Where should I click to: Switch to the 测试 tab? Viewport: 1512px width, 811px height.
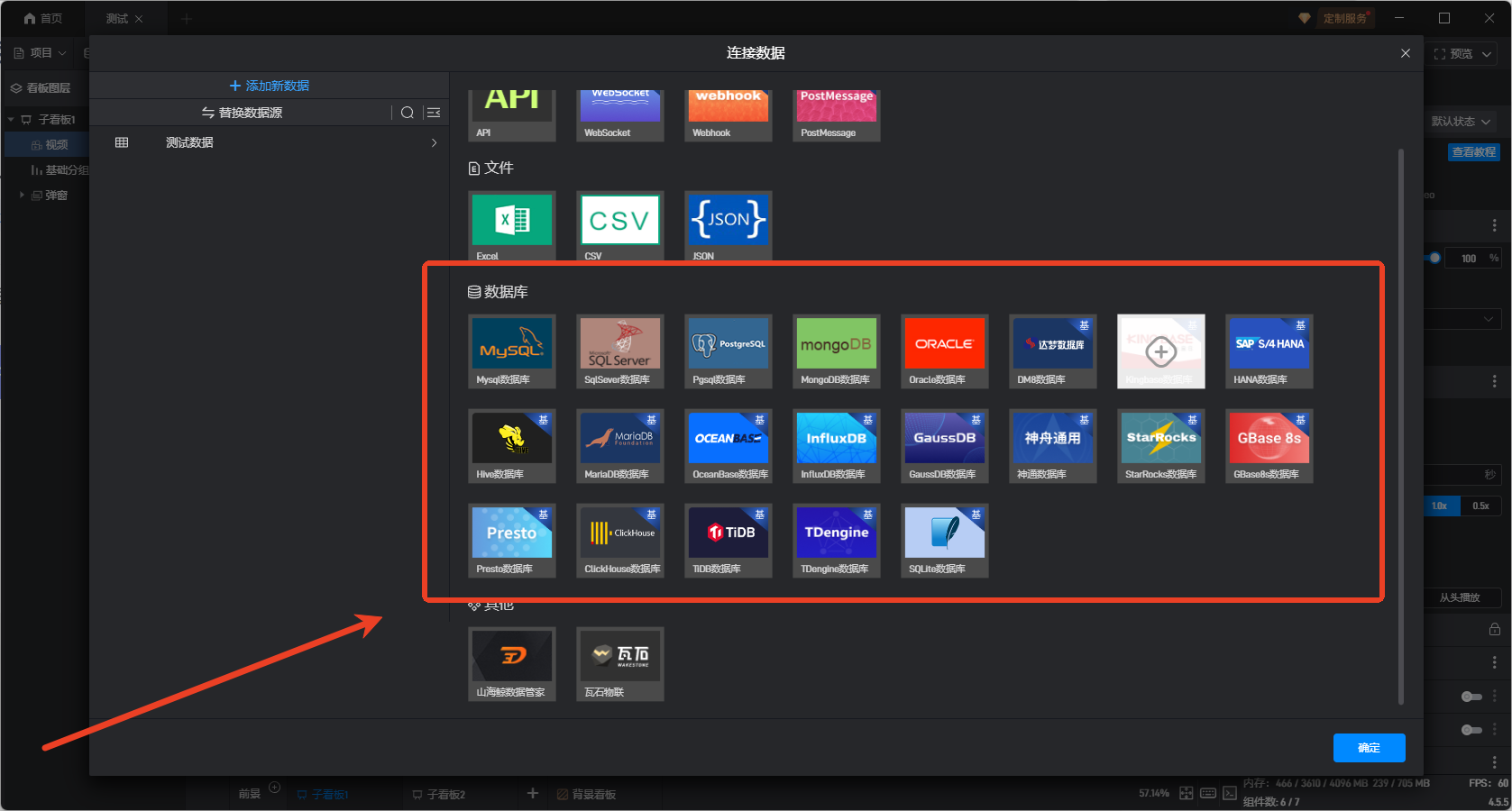(x=117, y=18)
